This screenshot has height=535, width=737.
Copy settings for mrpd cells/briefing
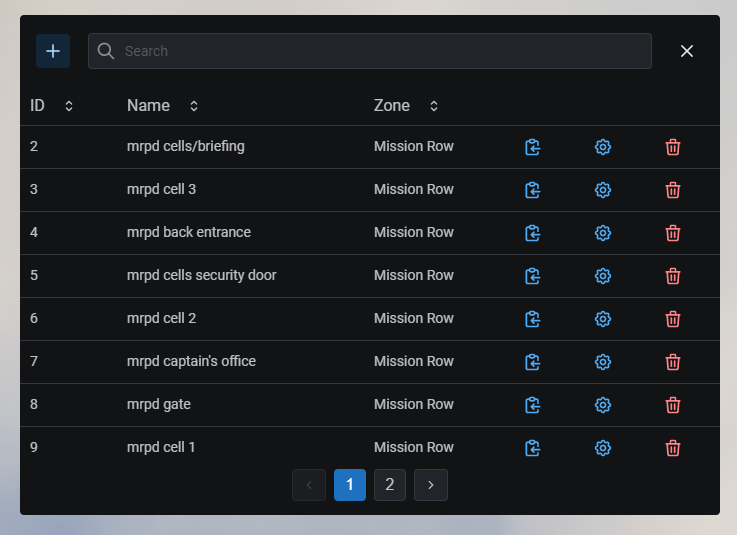533,147
